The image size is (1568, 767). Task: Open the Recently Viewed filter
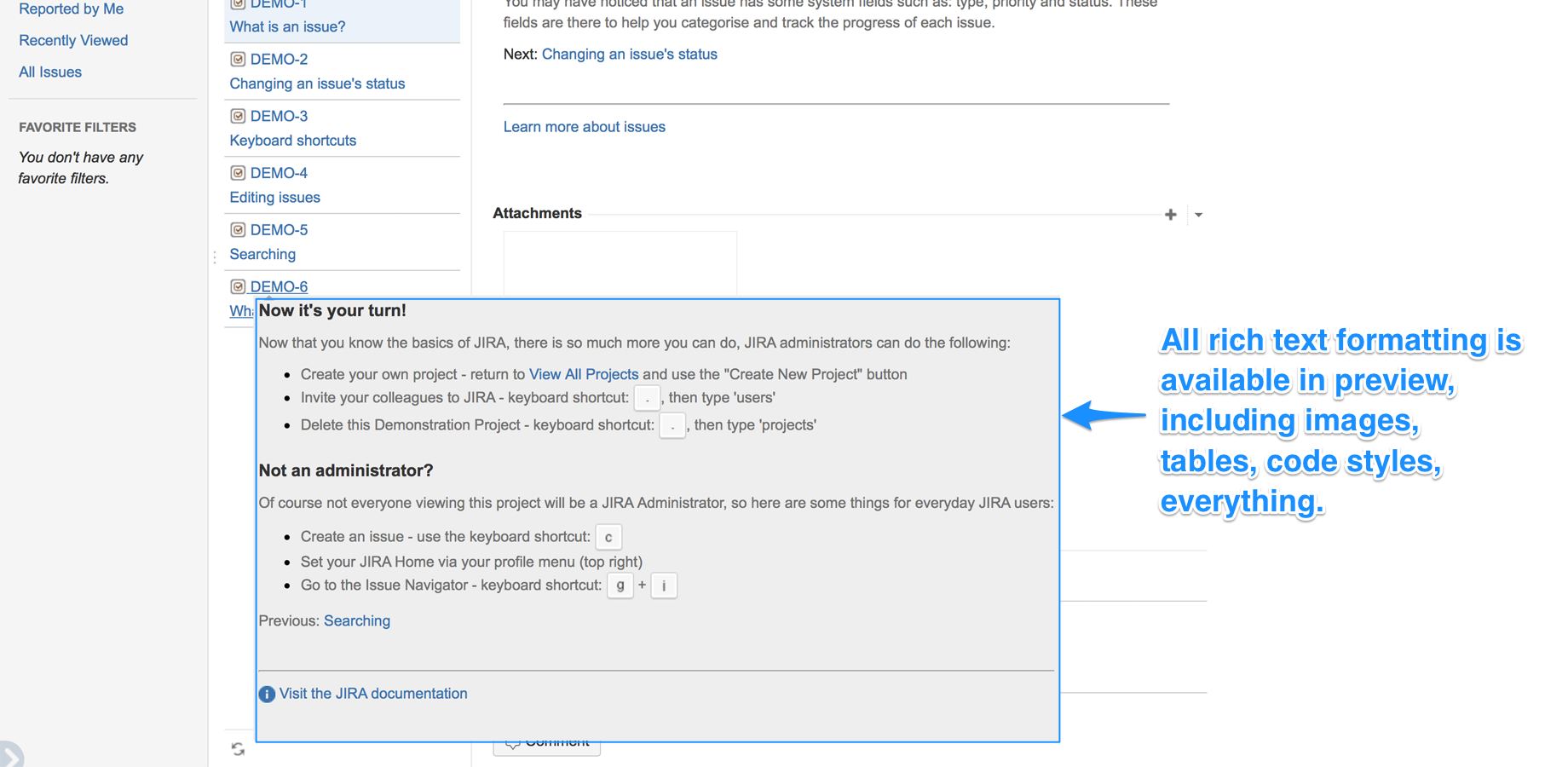tap(73, 40)
